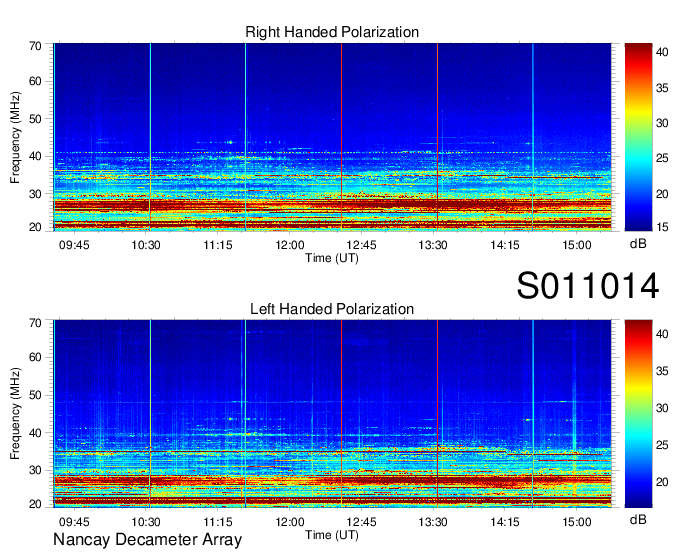
Task: Click the 'dB' unit label of Left Handed colorbar
Action: click(x=638, y=519)
